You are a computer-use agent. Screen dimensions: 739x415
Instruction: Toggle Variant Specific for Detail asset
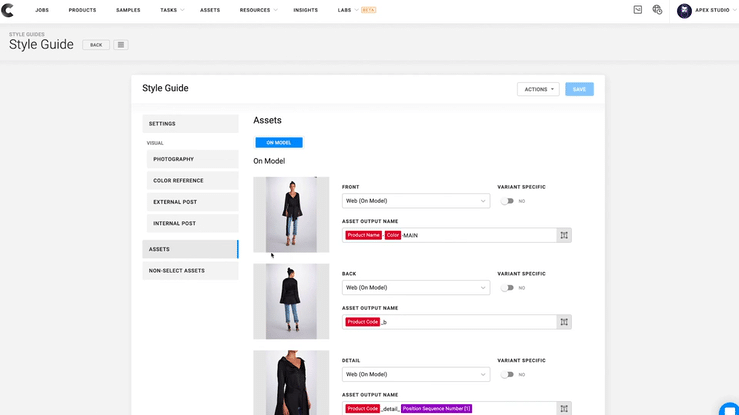click(x=508, y=375)
